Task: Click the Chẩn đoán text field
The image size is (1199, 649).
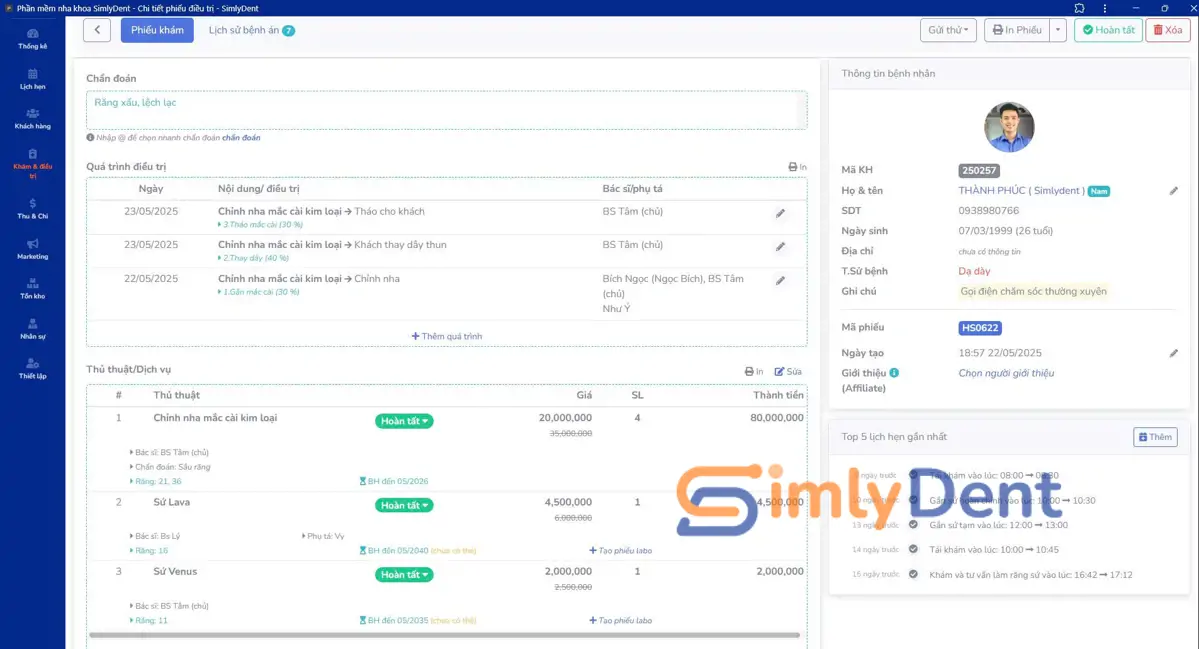Action: [446, 110]
